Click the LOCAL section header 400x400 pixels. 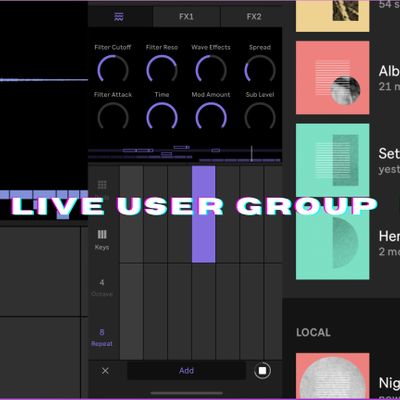[x=313, y=332]
